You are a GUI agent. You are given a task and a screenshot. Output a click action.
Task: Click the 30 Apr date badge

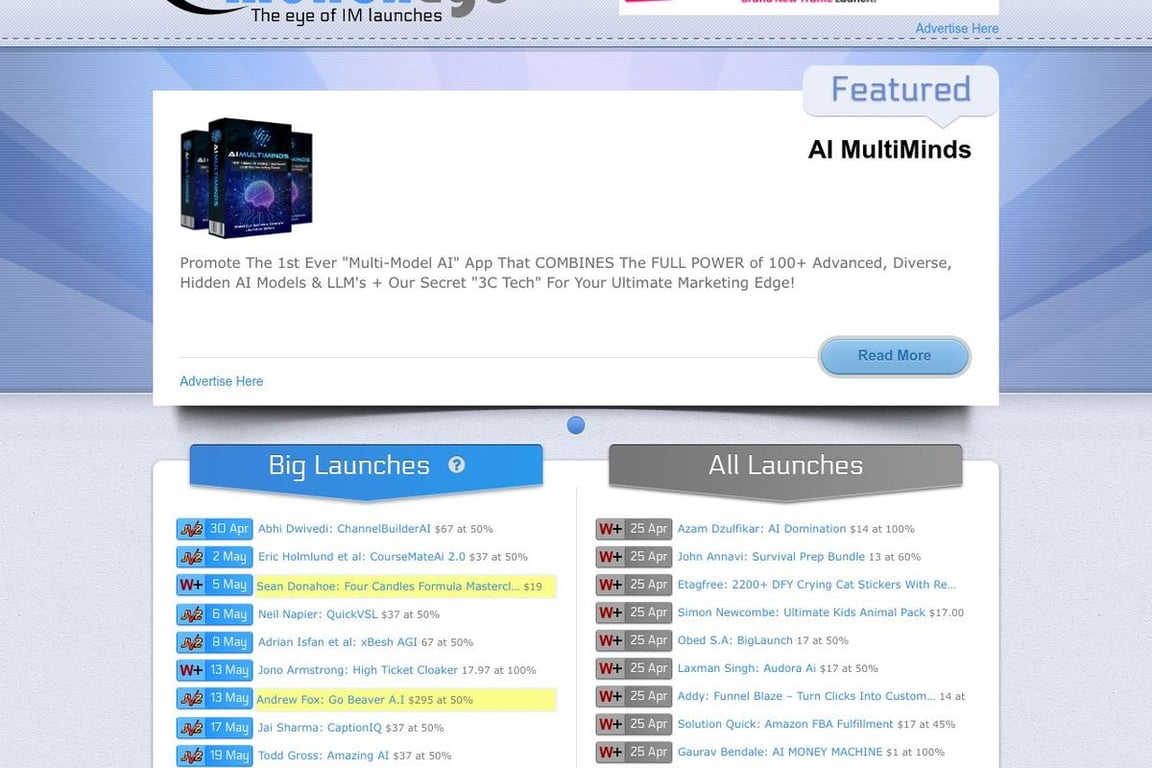coord(228,528)
